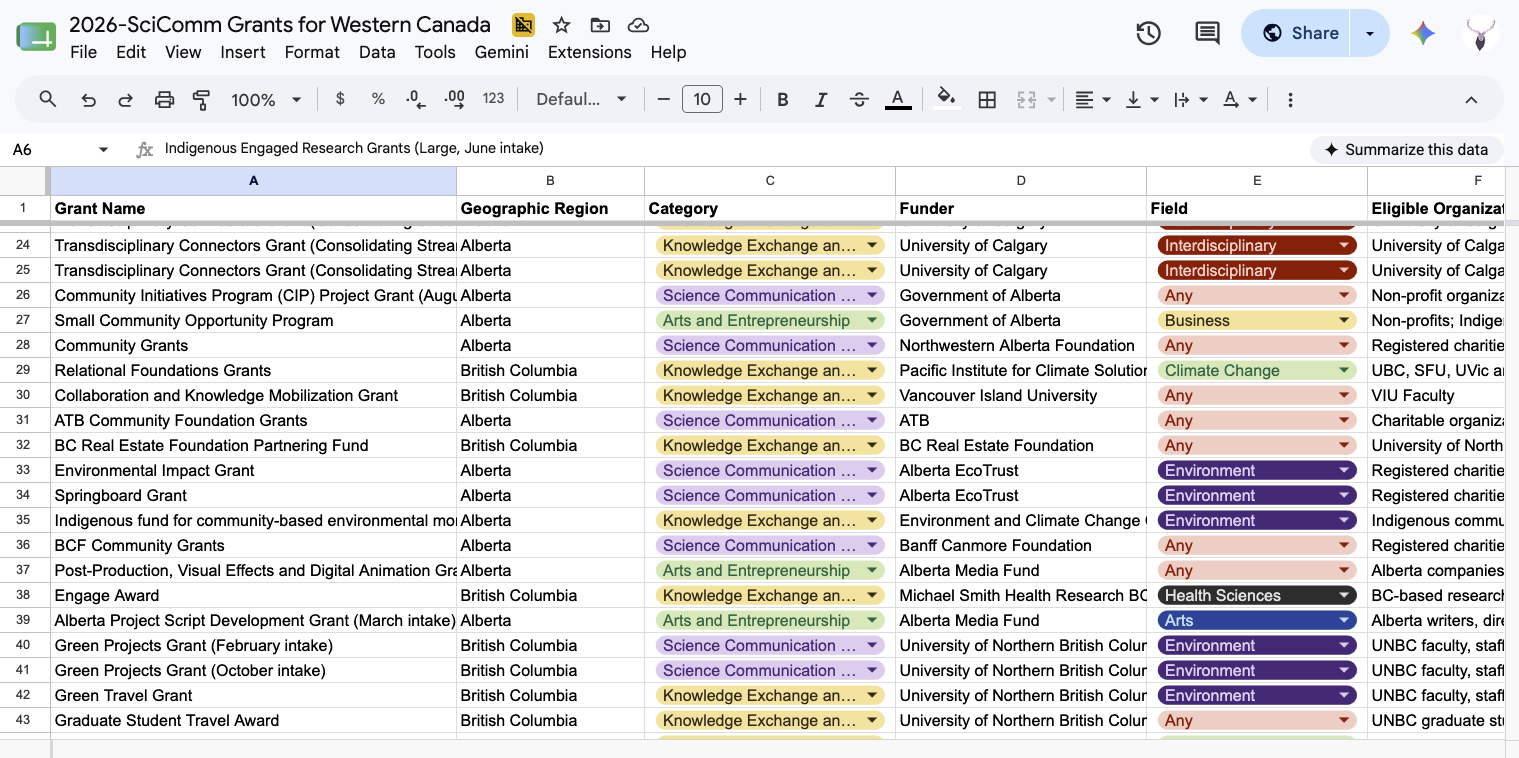Open Category dropdown for BCF Community Grants
This screenshot has height=758, width=1519.
click(872, 545)
